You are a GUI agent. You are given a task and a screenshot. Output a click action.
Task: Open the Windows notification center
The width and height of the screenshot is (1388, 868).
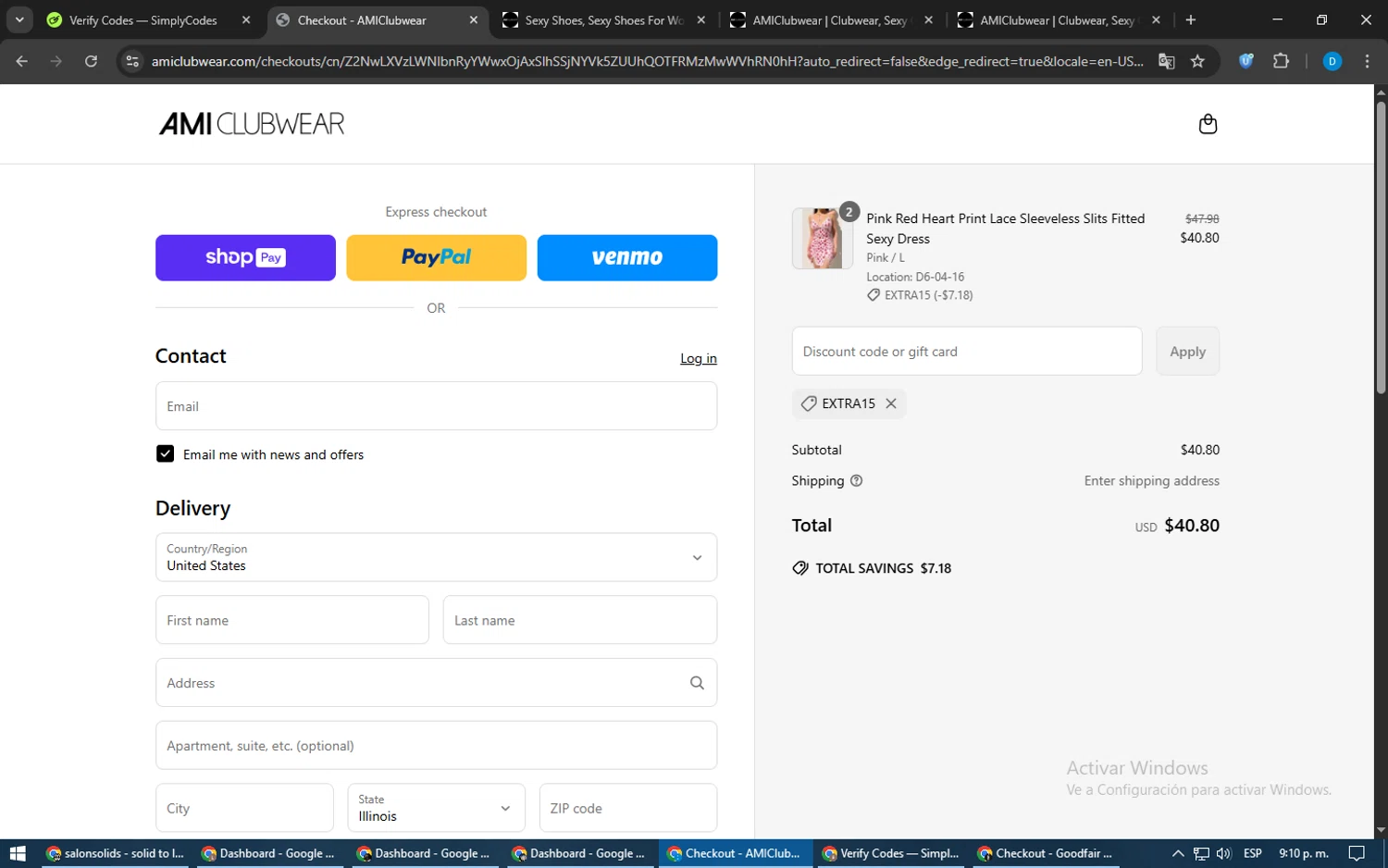pos(1357,853)
